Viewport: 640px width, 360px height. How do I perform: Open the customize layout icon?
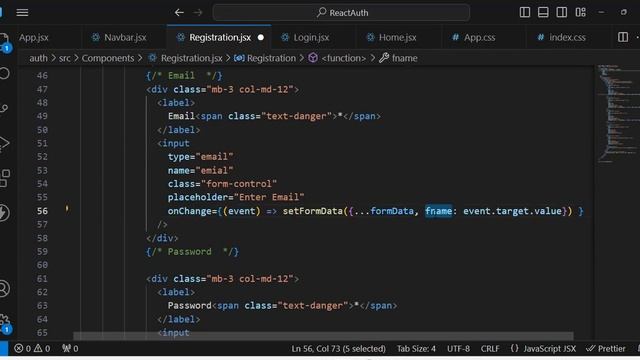[x=580, y=12]
